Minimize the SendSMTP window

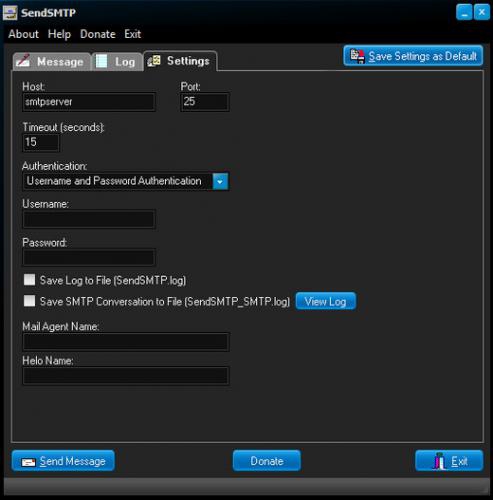tap(464, 12)
